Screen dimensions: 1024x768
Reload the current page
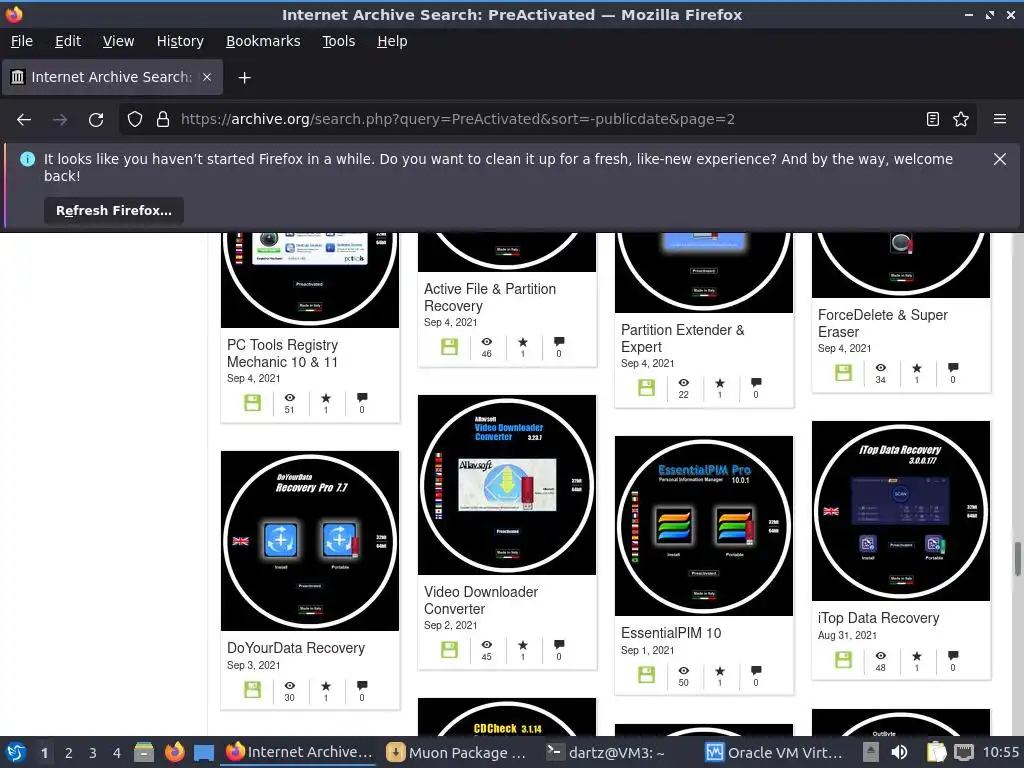click(96, 120)
